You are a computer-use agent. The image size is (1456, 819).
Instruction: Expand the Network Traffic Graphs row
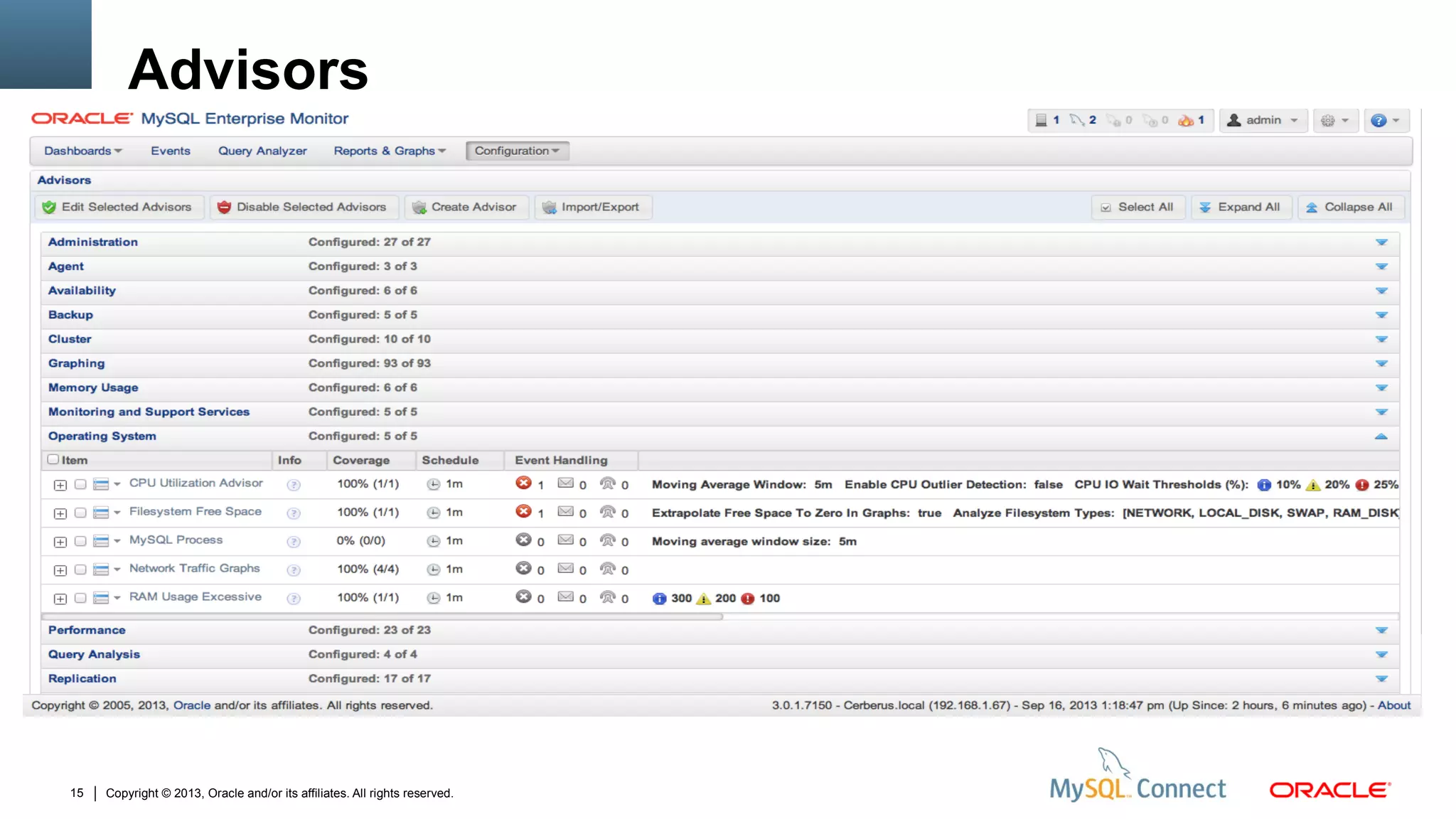click(x=60, y=570)
